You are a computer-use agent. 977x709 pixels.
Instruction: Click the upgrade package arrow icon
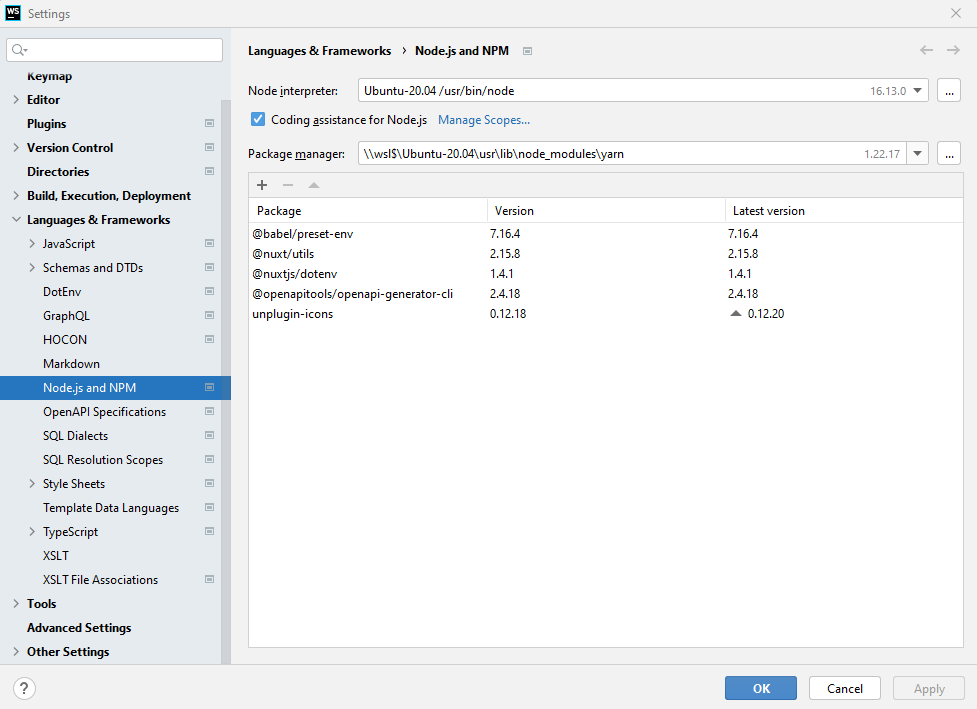(x=314, y=185)
